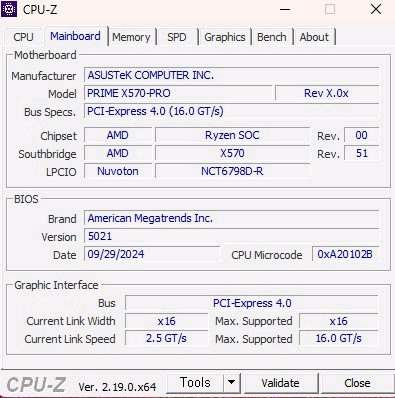Click the max supported width x16 value
Screen dimensions: 395x398
click(x=339, y=321)
